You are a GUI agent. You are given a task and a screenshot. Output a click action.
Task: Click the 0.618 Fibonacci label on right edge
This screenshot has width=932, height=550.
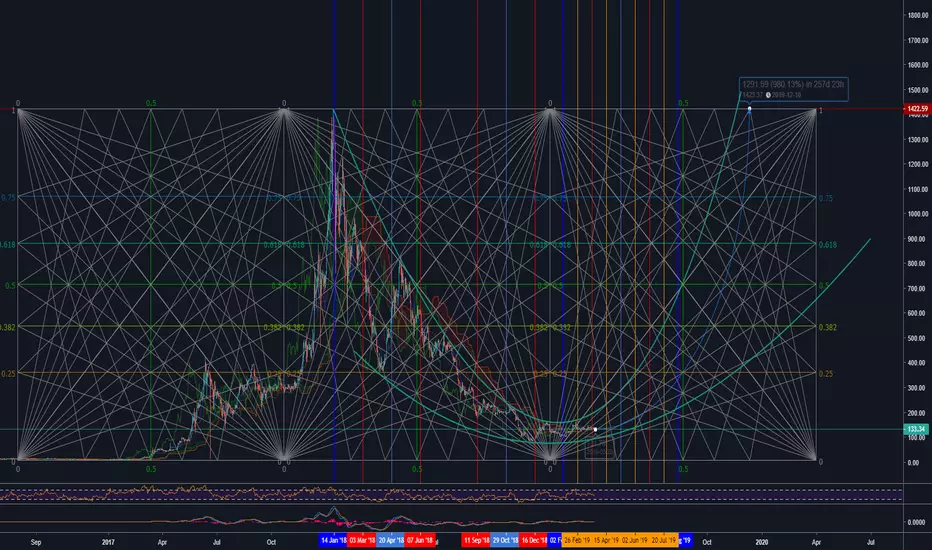827,244
